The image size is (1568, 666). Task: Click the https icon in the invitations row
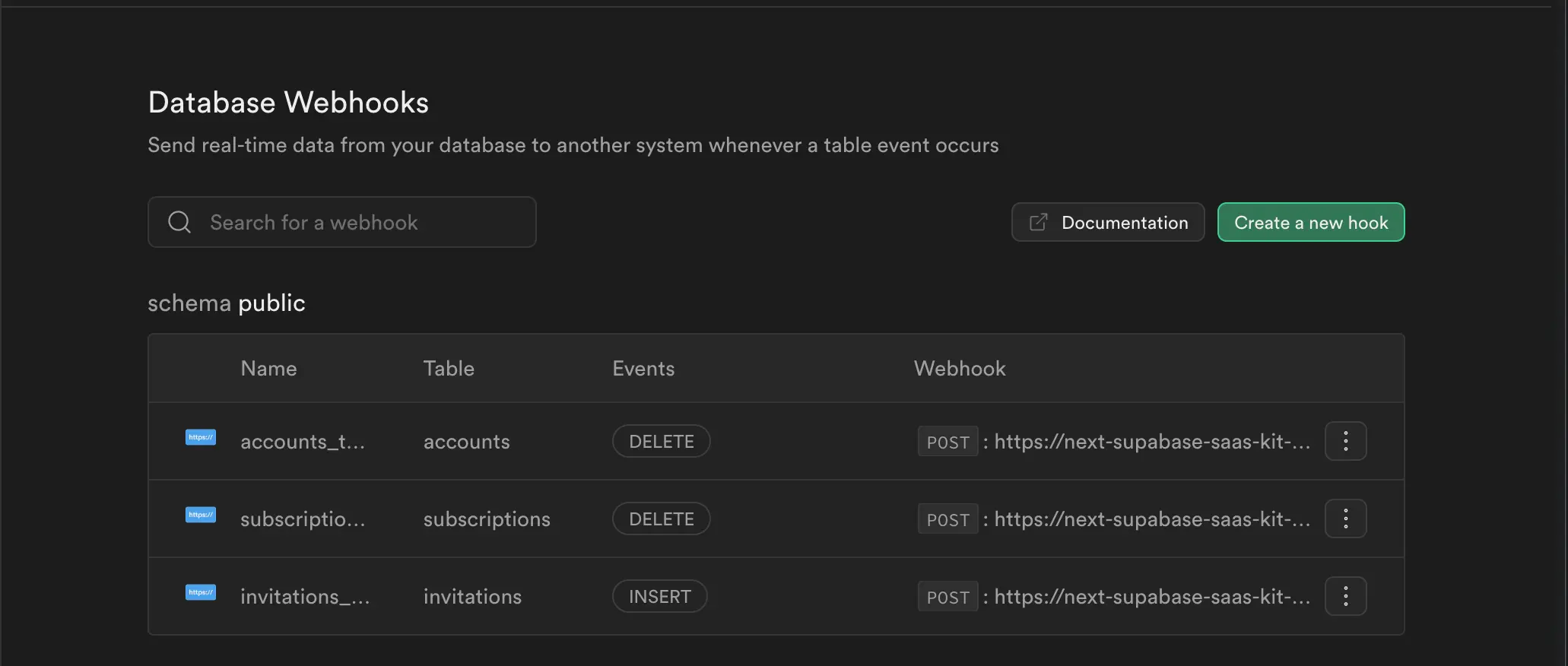tap(201, 592)
